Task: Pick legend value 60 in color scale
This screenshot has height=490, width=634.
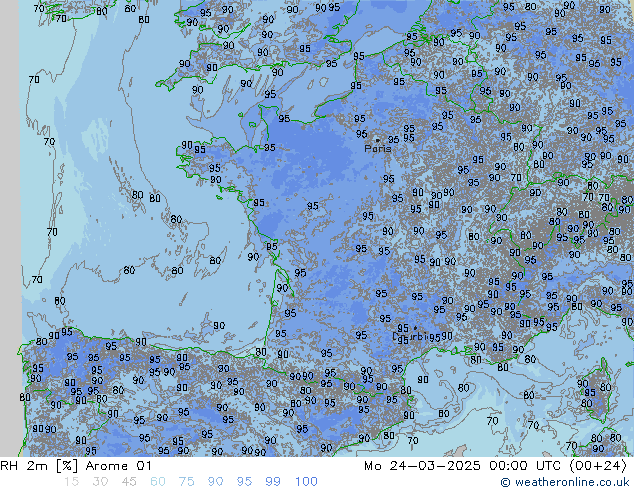Action: pyautogui.click(x=158, y=482)
